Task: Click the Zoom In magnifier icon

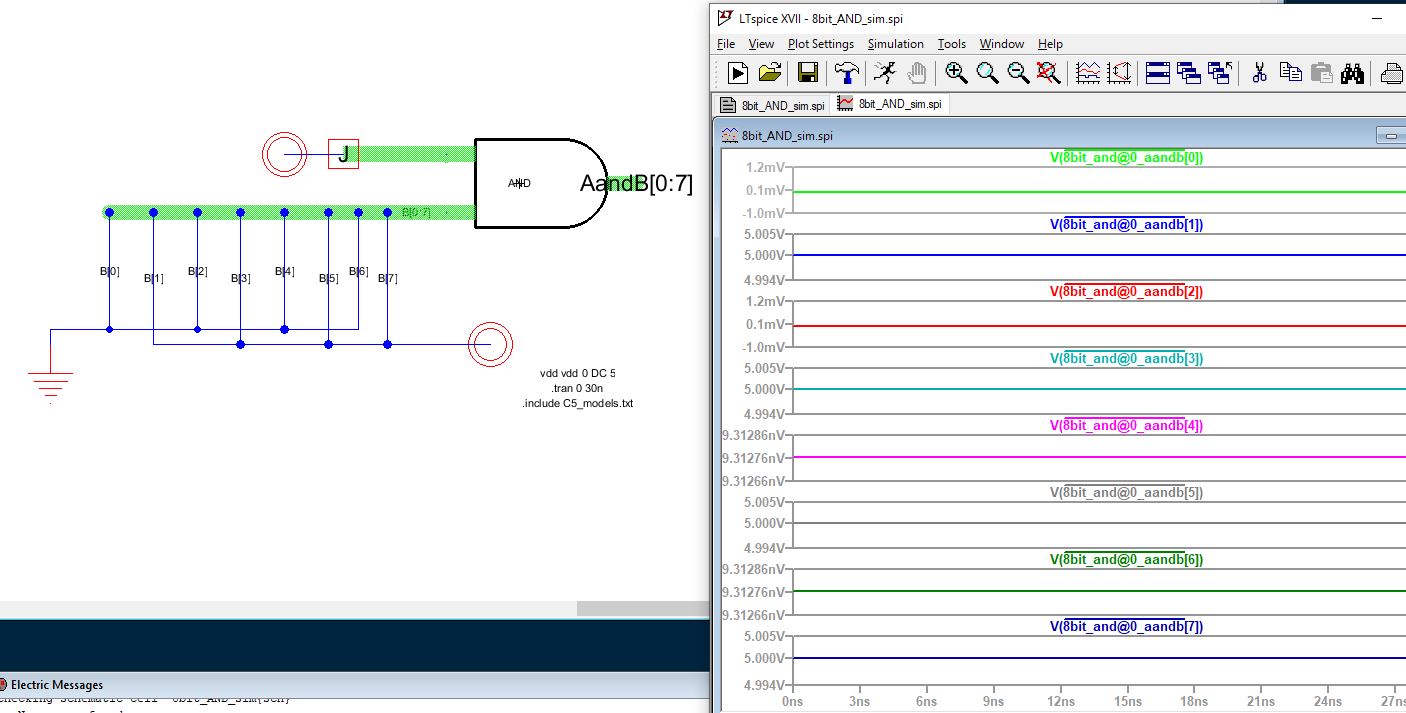Action: click(956, 73)
